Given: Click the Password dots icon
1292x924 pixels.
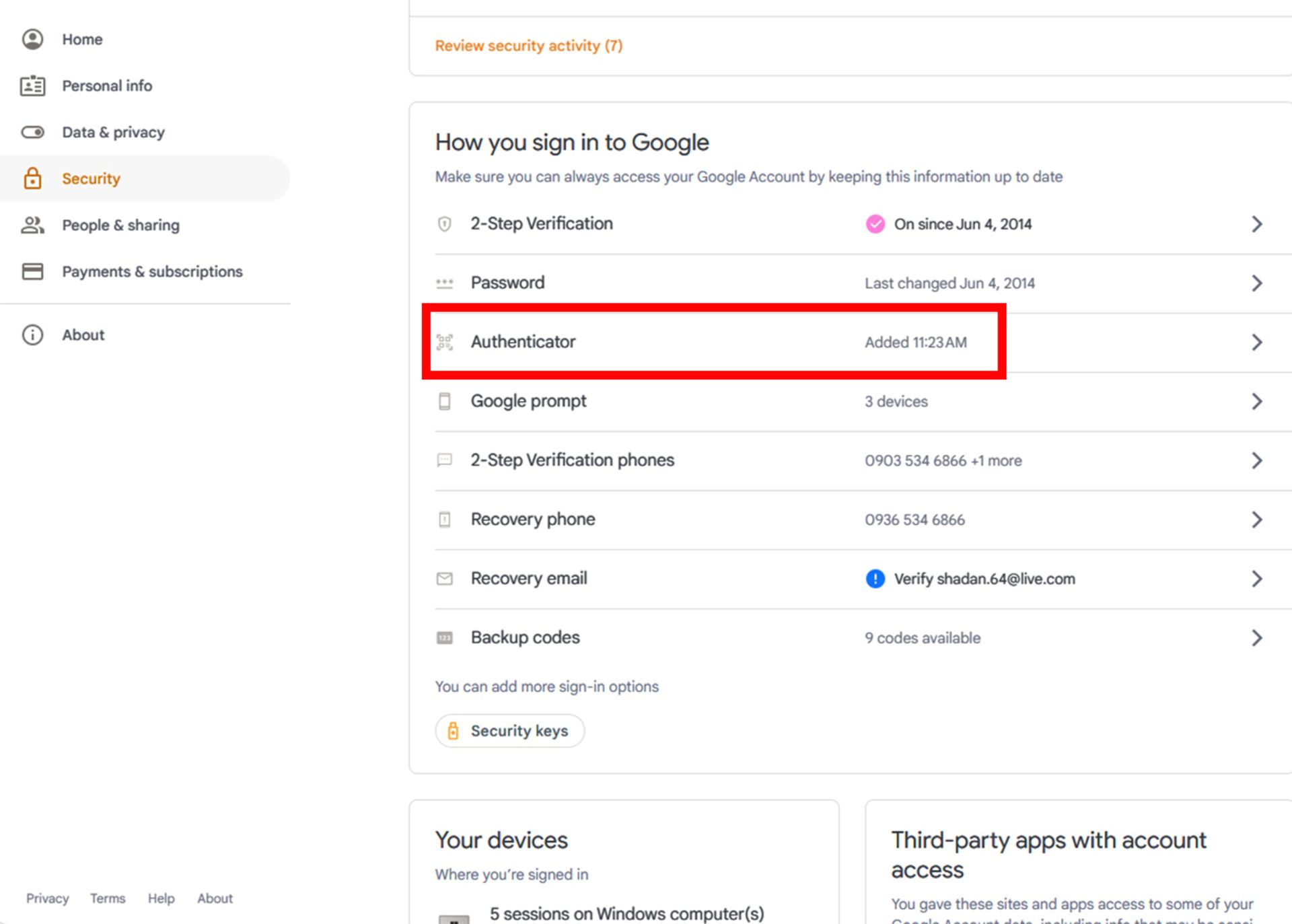Looking at the screenshot, I should [444, 283].
